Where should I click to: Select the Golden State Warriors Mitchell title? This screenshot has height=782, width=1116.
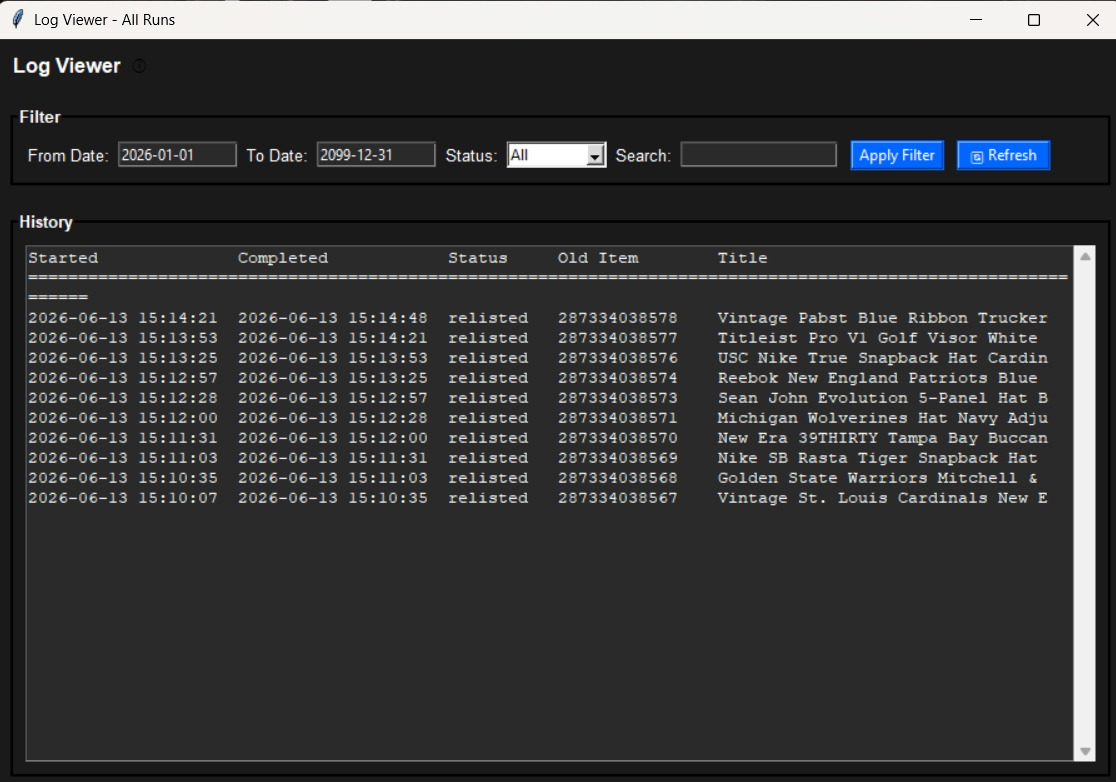(x=877, y=477)
